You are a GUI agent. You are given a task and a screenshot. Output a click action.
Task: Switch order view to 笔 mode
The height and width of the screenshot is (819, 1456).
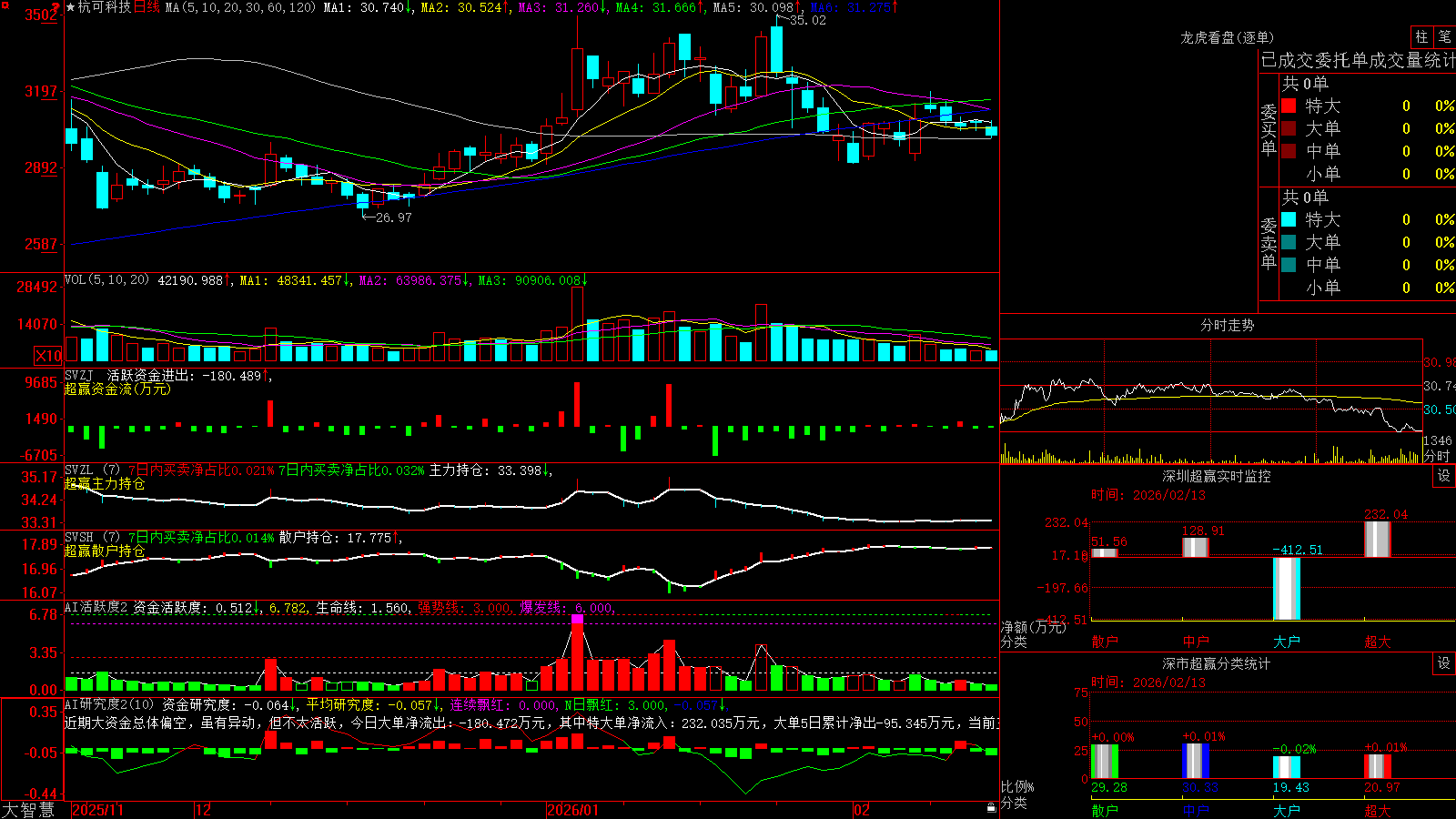tap(1444, 37)
